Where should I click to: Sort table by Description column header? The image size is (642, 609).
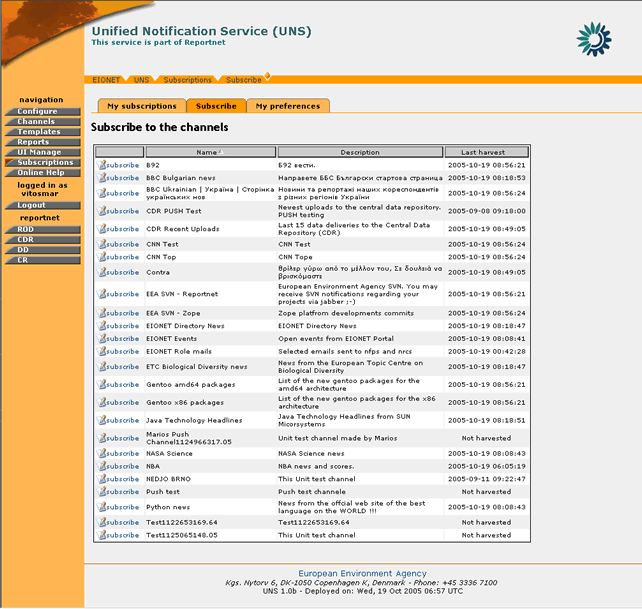coord(360,152)
